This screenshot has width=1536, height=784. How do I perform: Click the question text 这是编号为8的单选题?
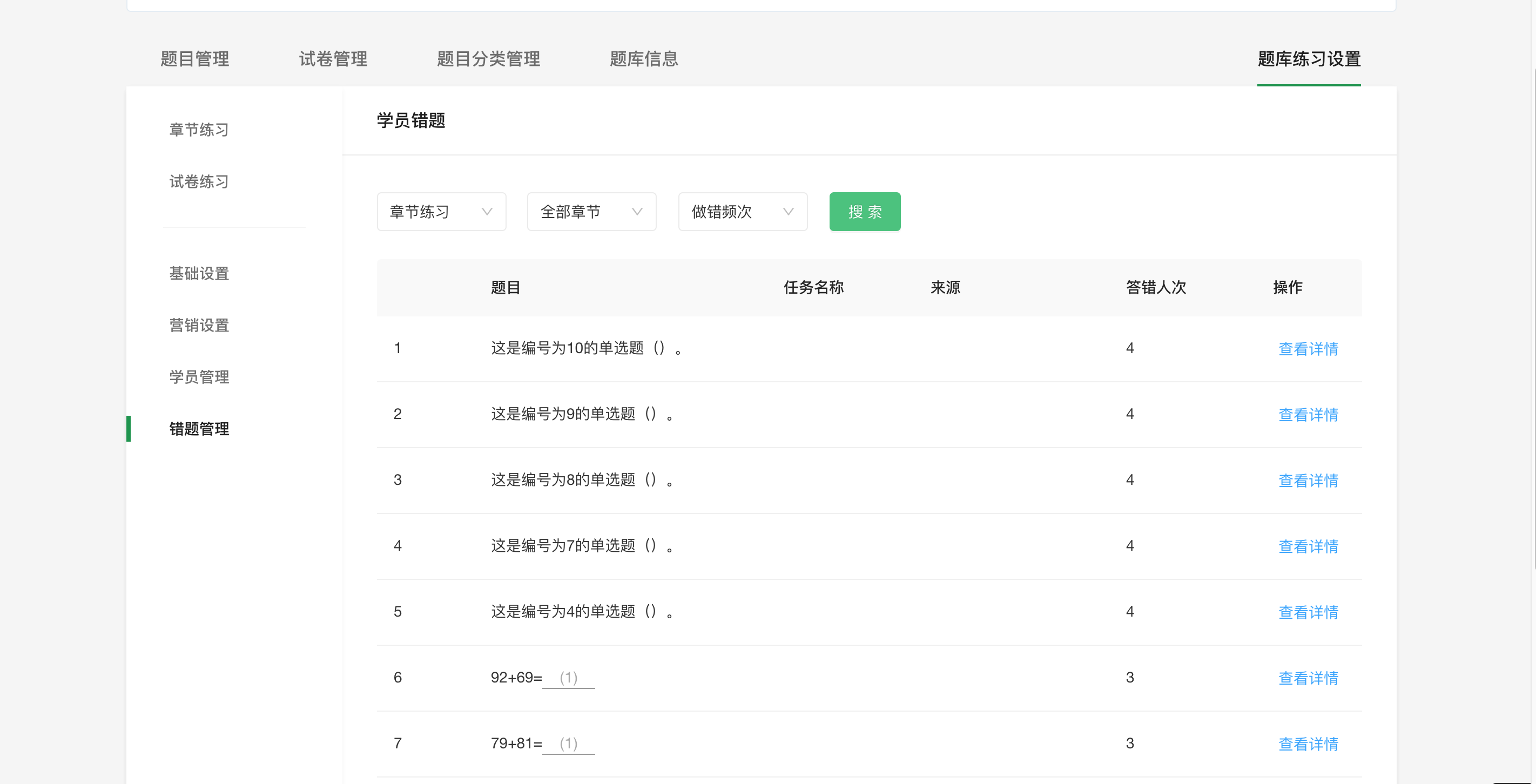(x=582, y=480)
